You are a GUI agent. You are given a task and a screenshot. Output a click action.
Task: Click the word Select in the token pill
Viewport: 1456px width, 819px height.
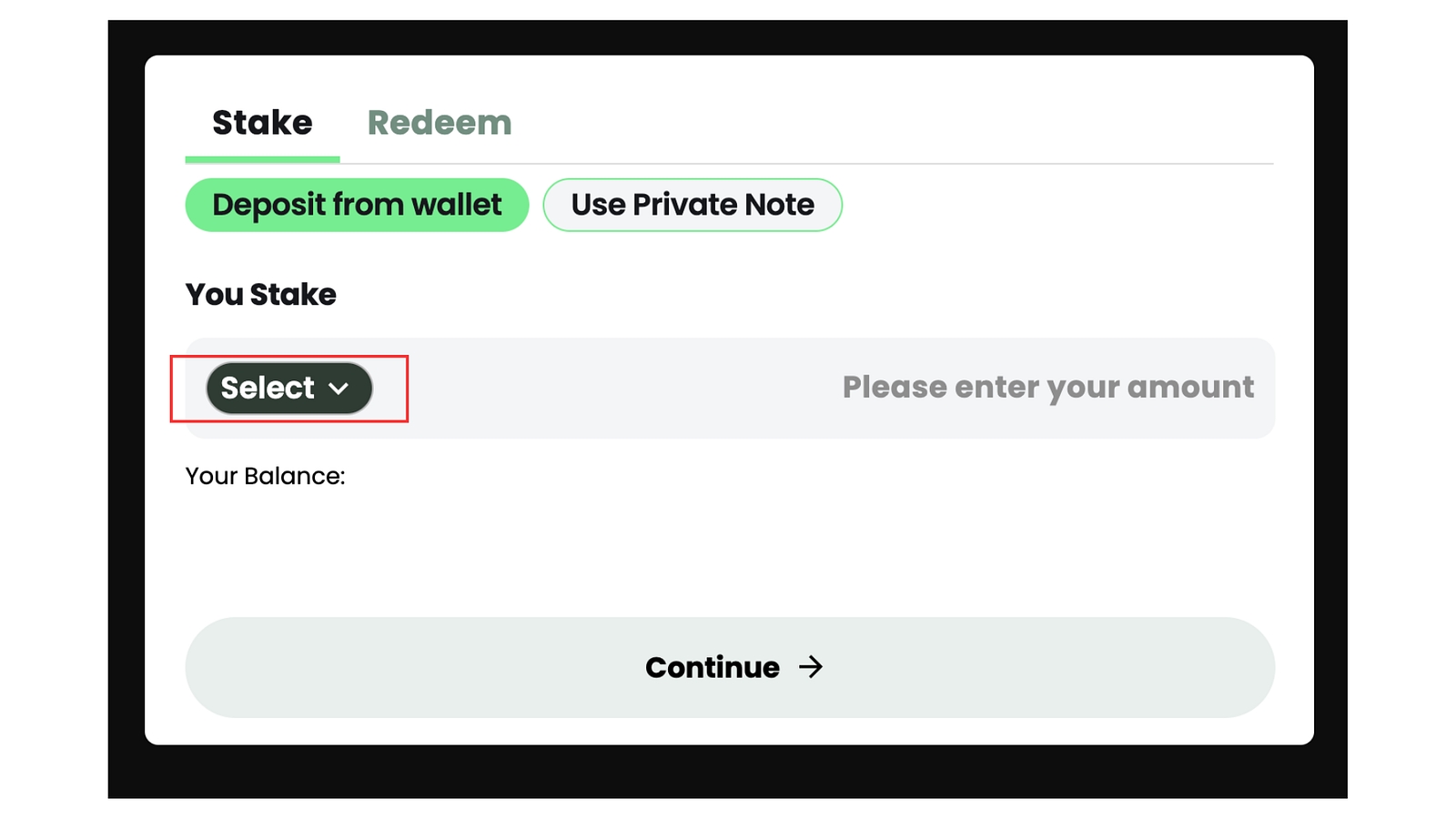[x=267, y=389]
